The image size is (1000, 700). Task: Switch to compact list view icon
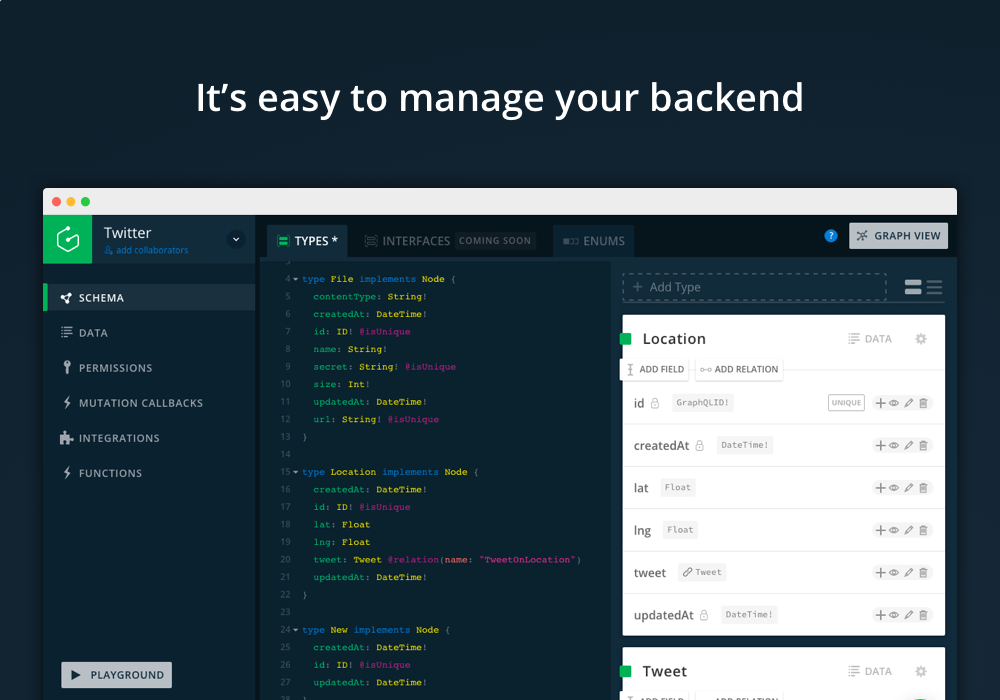[934, 287]
